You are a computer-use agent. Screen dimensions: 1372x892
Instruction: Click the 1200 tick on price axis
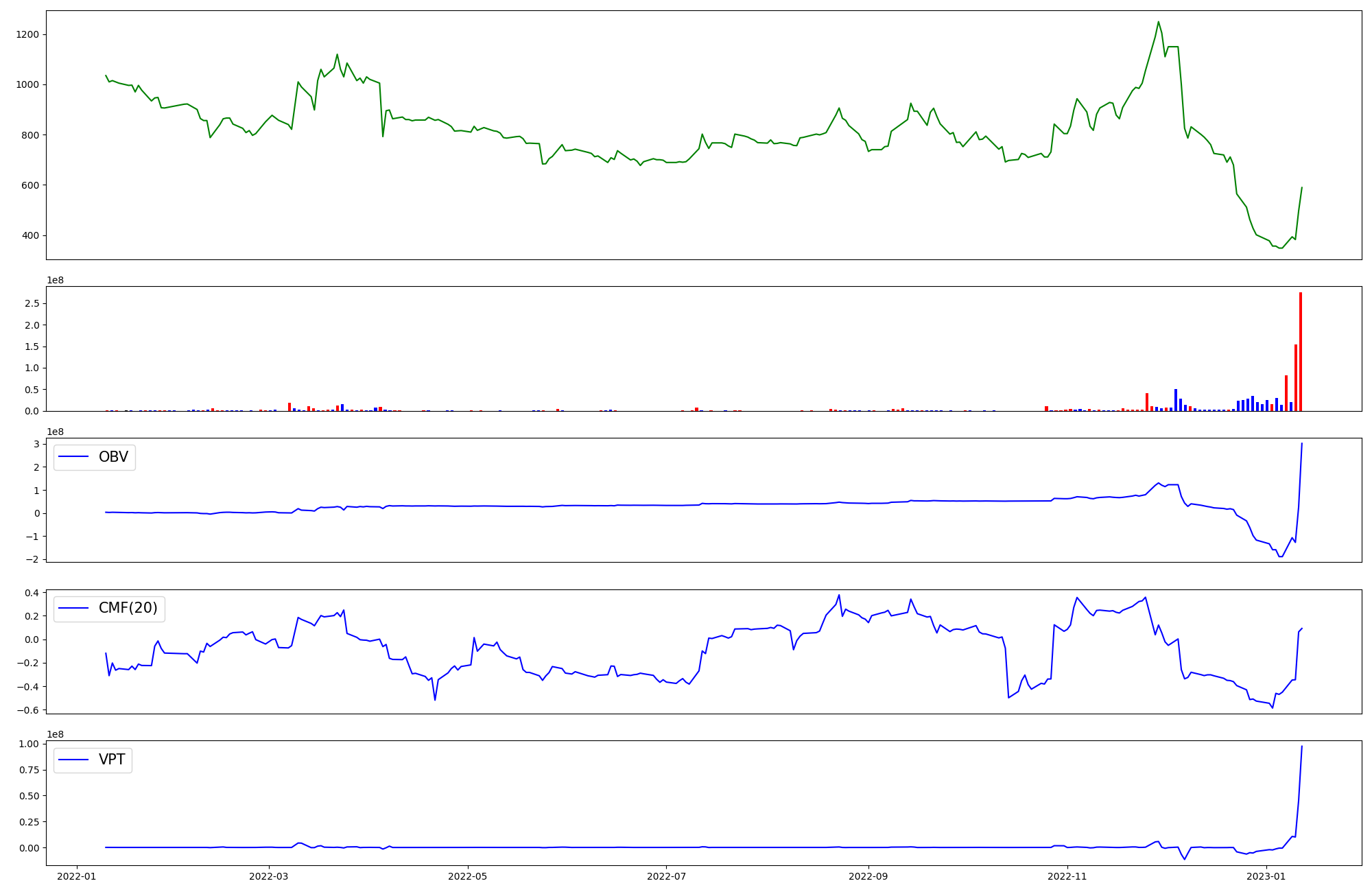27,34
